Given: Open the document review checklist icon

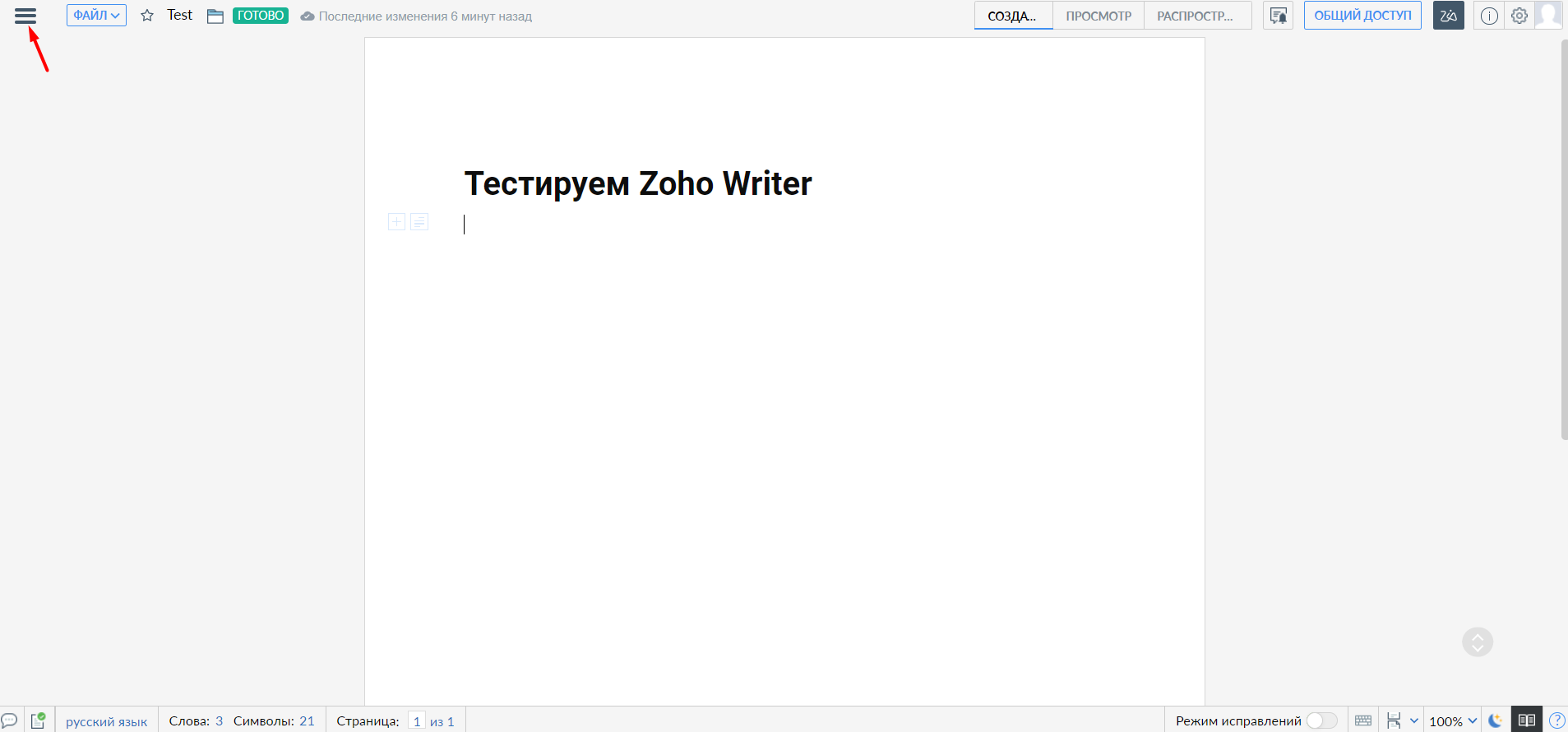Looking at the screenshot, I should tap(39, 720).
